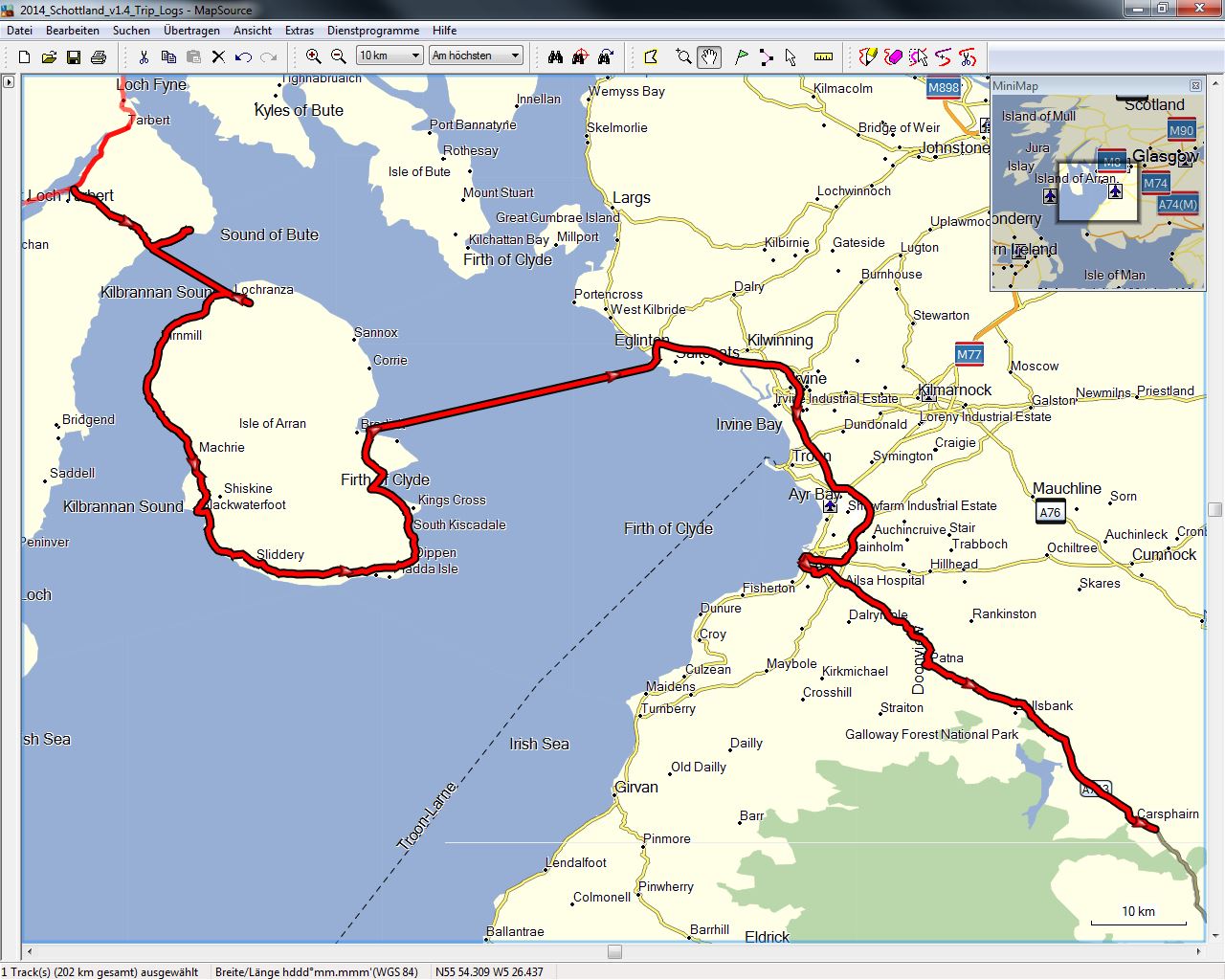This screenshot has width=1225, height=980.
Task: Open the Ansicht menu
Action: click(253, 31)
